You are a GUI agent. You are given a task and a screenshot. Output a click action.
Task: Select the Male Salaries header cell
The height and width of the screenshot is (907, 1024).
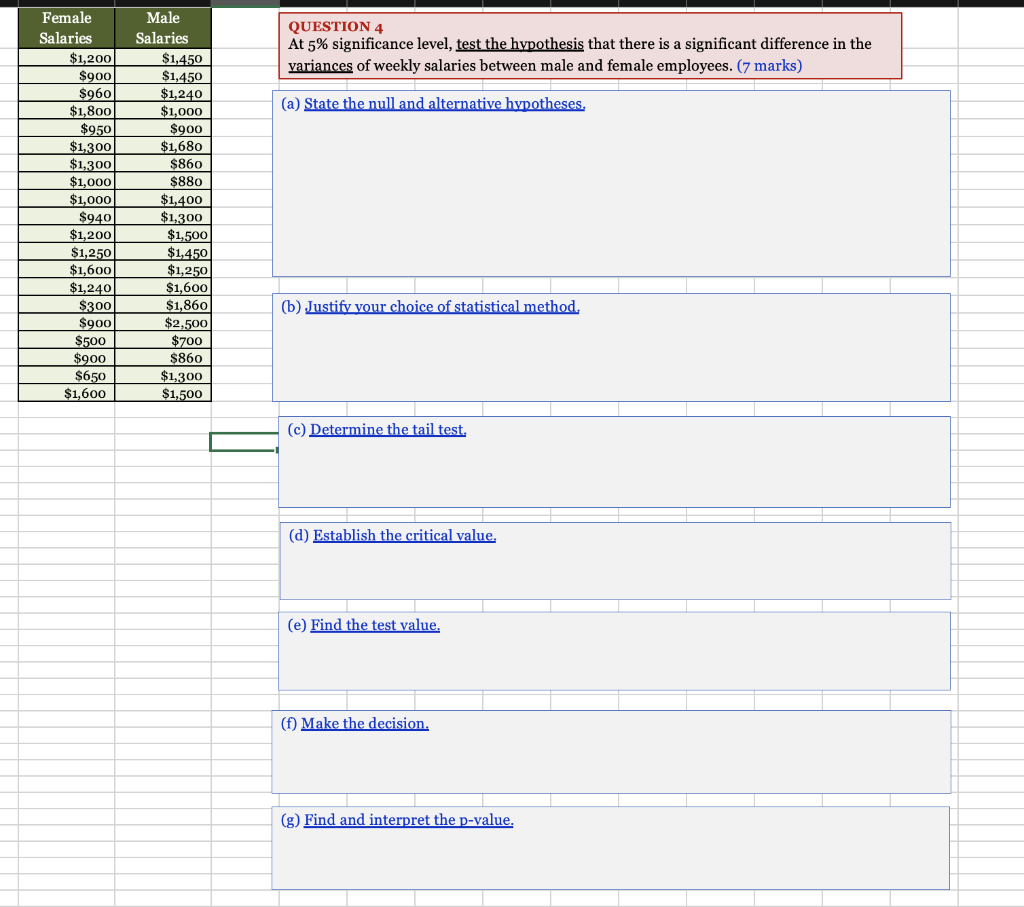coord(163,25)
